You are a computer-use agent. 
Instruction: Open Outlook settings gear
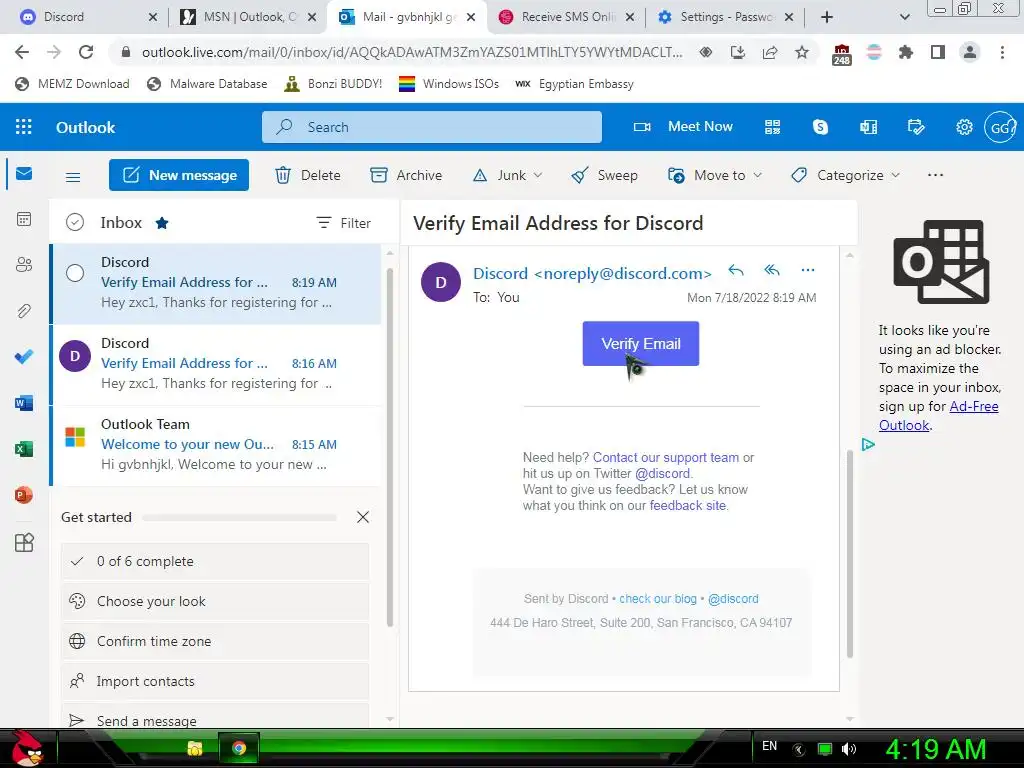(x=965, y=127)
